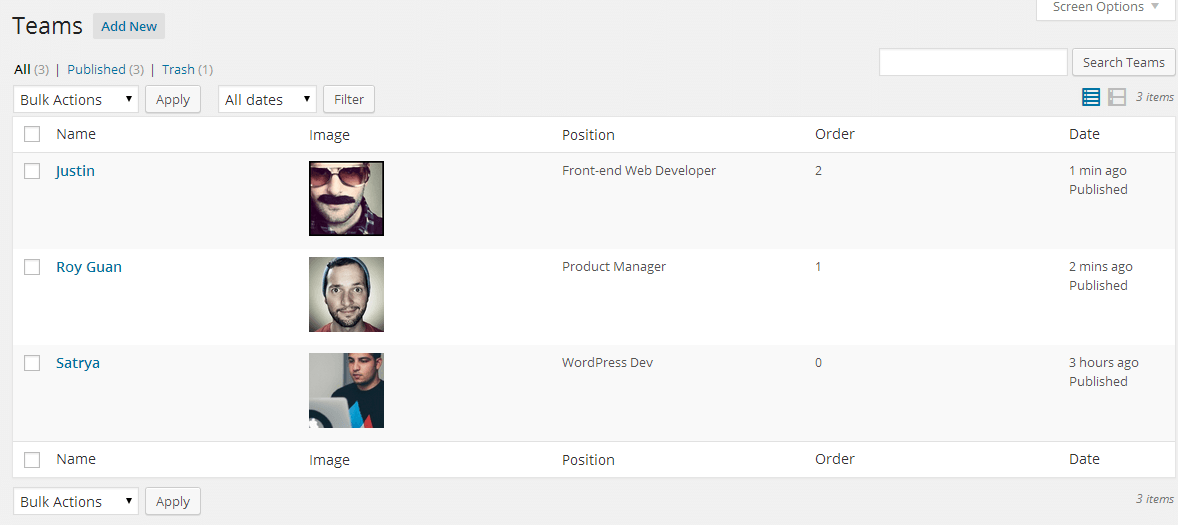
Task: Toggle select-all checkbox in table header
Action: 32,134
